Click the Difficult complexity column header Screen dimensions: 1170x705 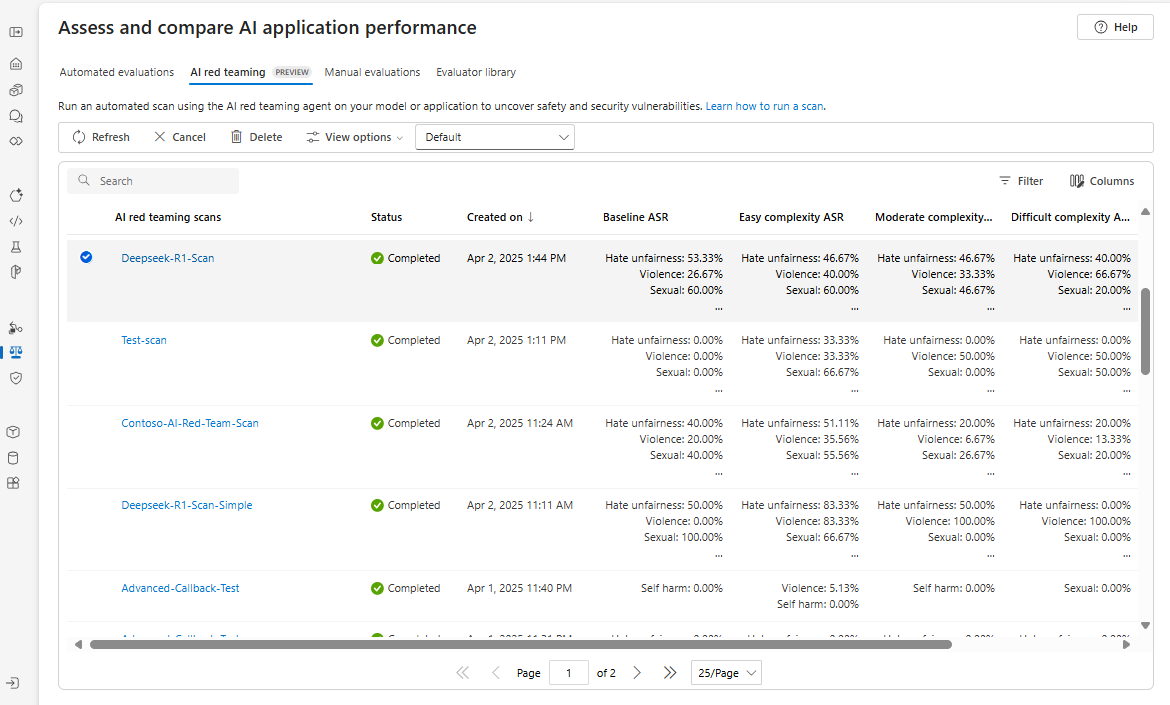tap(1070, 217)
